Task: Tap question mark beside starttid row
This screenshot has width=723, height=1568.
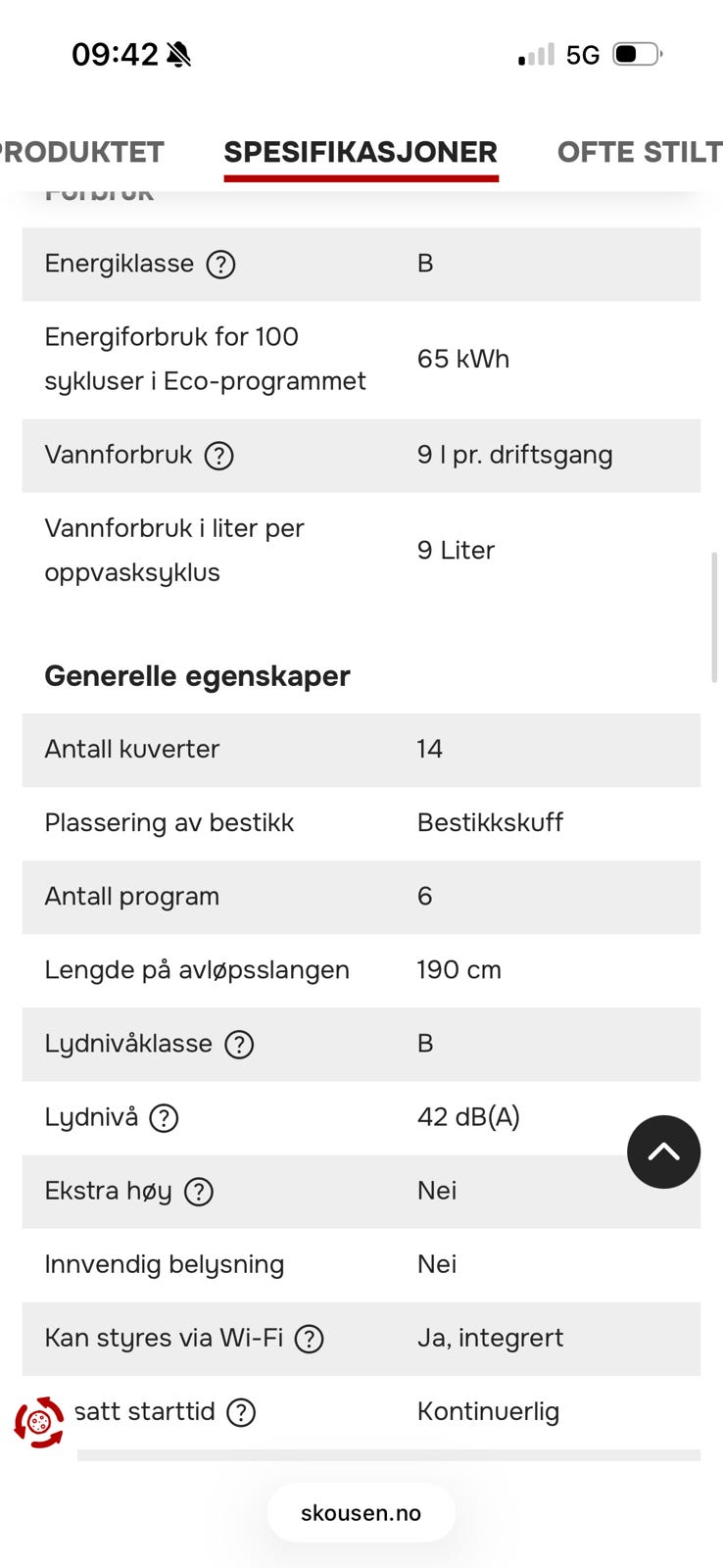Action: click(241, 1412)
